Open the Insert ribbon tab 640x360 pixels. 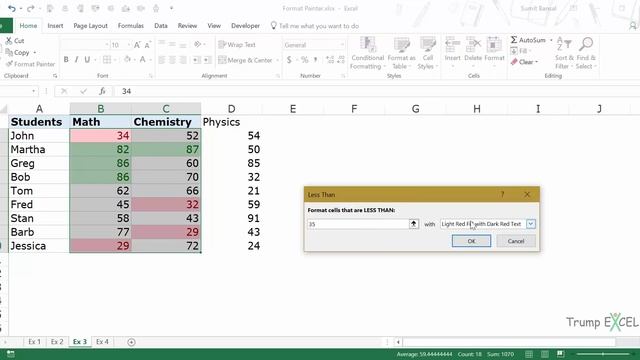click(55, 26)
